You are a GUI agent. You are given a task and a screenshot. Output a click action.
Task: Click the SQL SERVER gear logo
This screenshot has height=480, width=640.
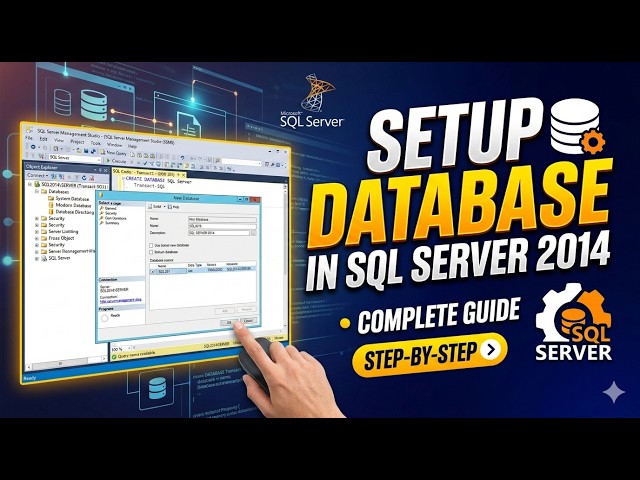(573, 322)
